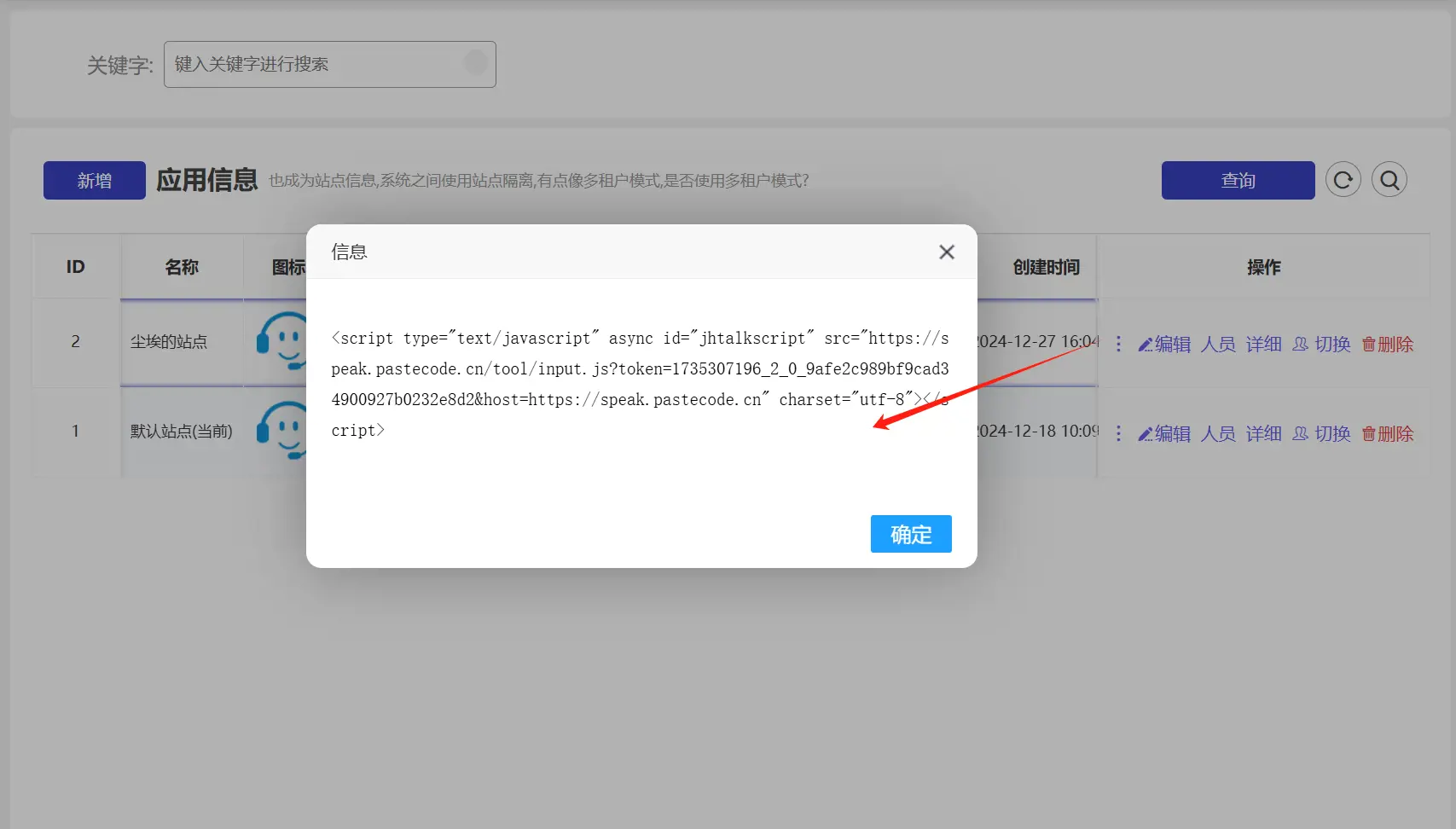Click the refresh circular arrow icon
The width and height of the screenshot is (1456, 829).
pyautogui.click(x=1343, y=180)
